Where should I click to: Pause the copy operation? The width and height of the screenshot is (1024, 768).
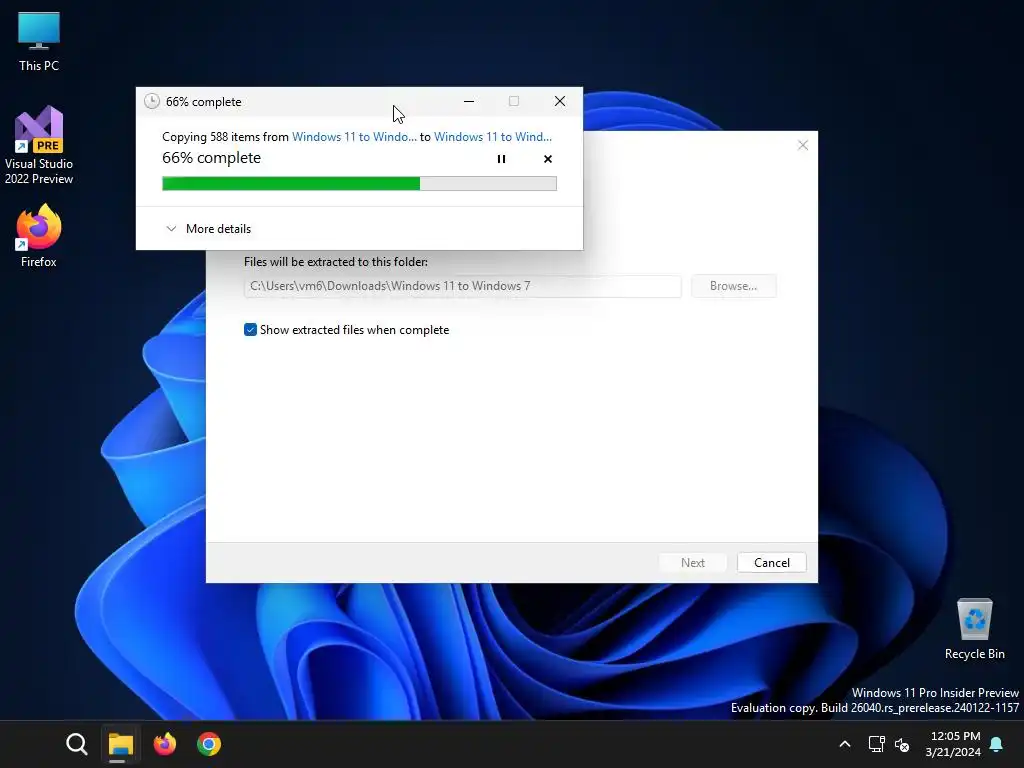coord(502,159)
